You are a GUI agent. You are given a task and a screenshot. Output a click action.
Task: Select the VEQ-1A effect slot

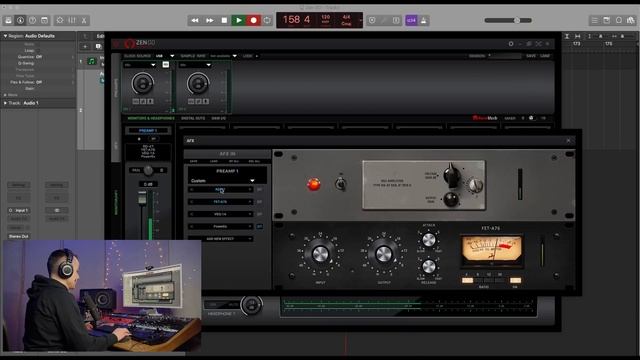point(220,214)
